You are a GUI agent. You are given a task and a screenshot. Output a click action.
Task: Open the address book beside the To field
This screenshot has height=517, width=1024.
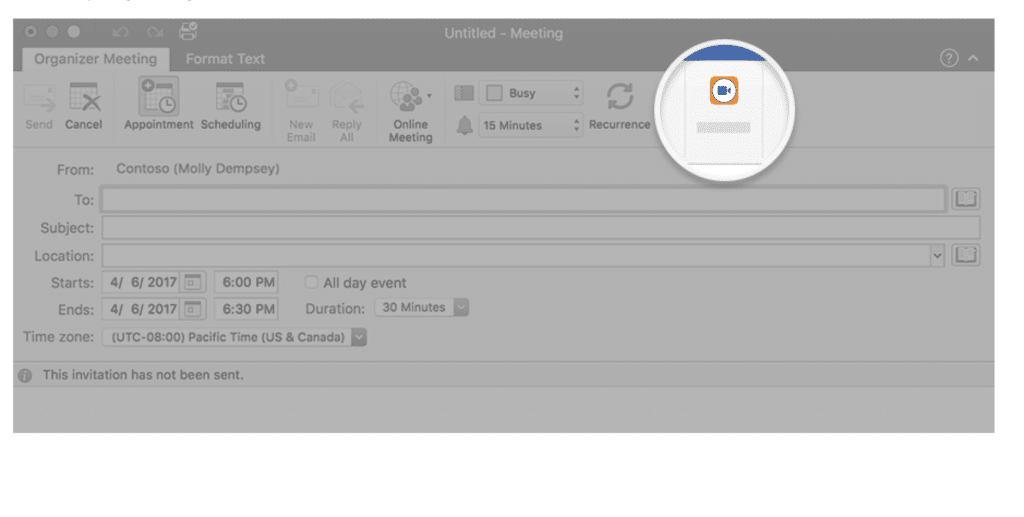(x=966, y=198)
